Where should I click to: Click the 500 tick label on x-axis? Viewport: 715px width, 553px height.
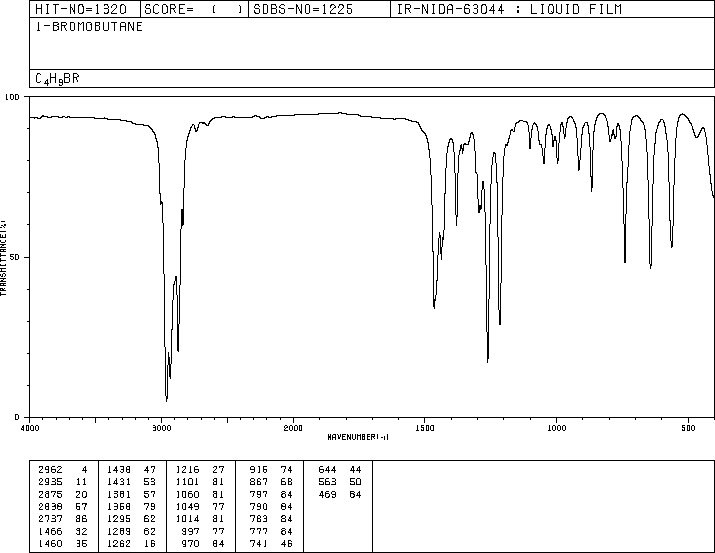[688, 428]
